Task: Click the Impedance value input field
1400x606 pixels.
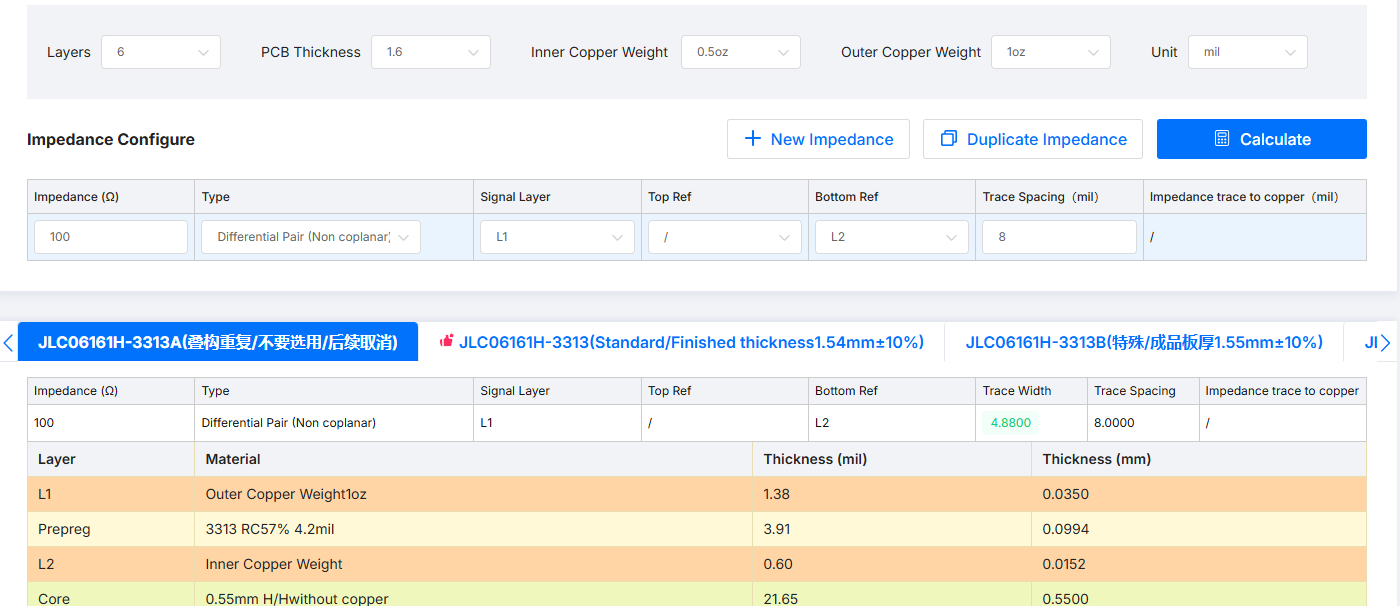Action: (x=111, y=237)
